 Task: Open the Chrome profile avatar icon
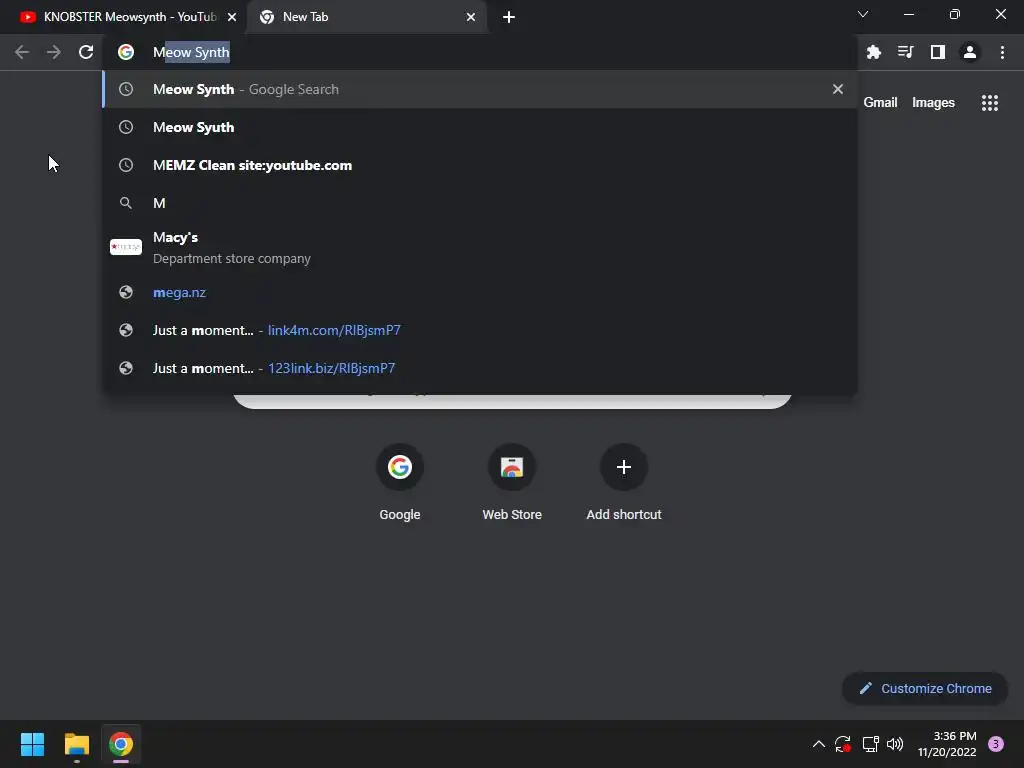point(970,52)
